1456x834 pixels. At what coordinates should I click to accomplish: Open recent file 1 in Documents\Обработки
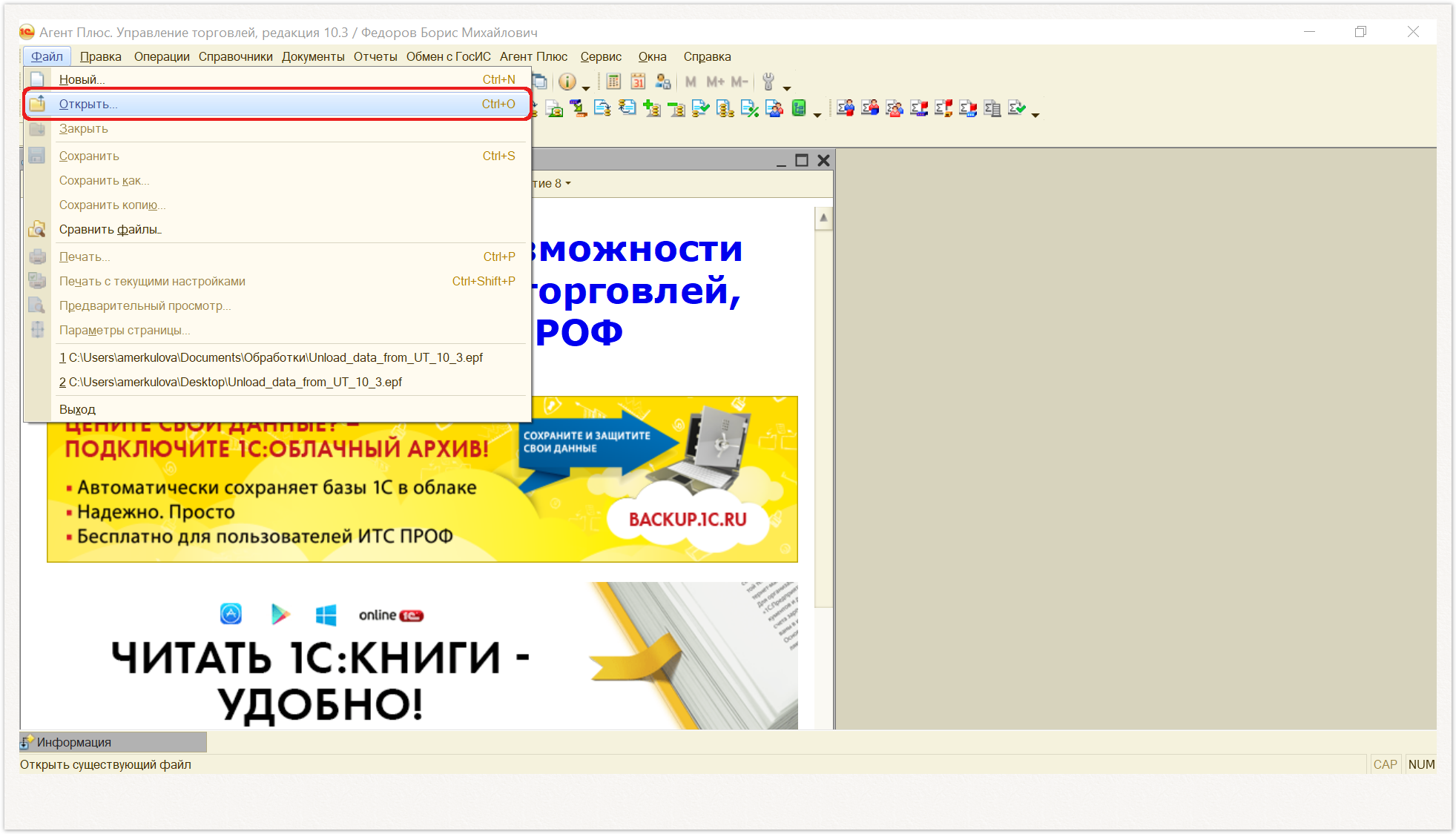click(277, 357)
